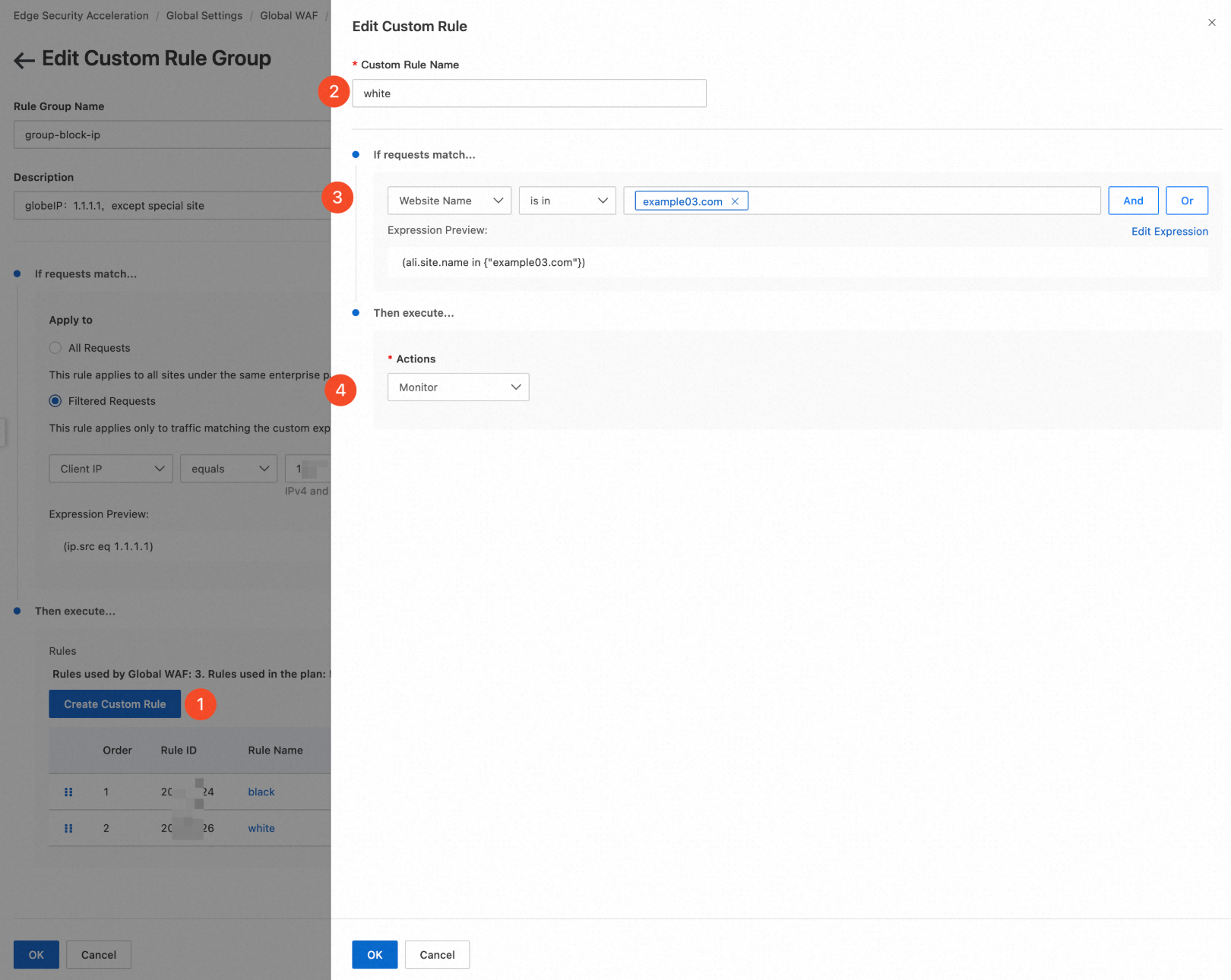Go to Global WAF breadcrumb
The width and height of the screenshot is (1231, 980).
289,15
